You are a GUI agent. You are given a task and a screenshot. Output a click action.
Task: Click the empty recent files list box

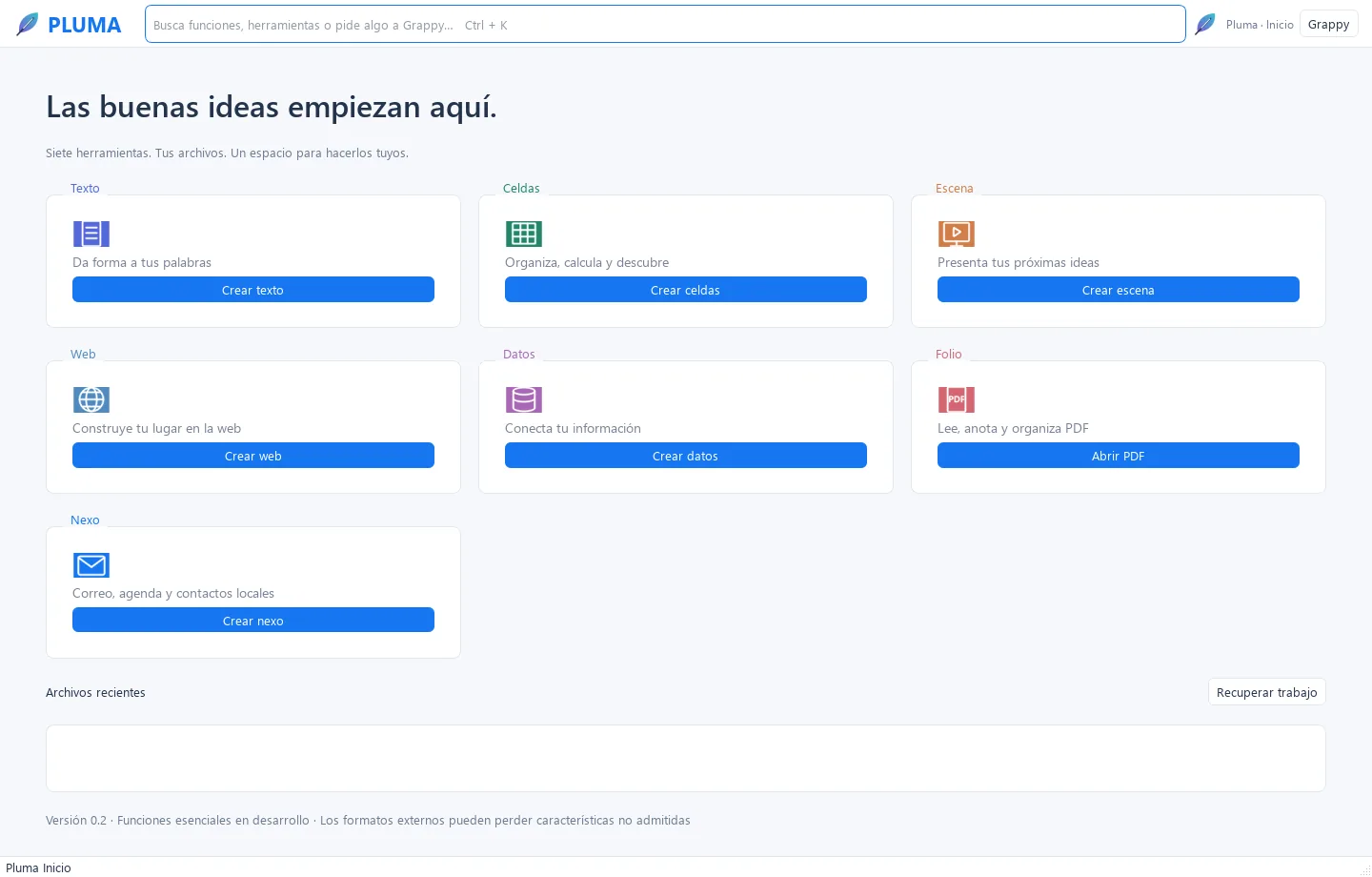[686, 758]
